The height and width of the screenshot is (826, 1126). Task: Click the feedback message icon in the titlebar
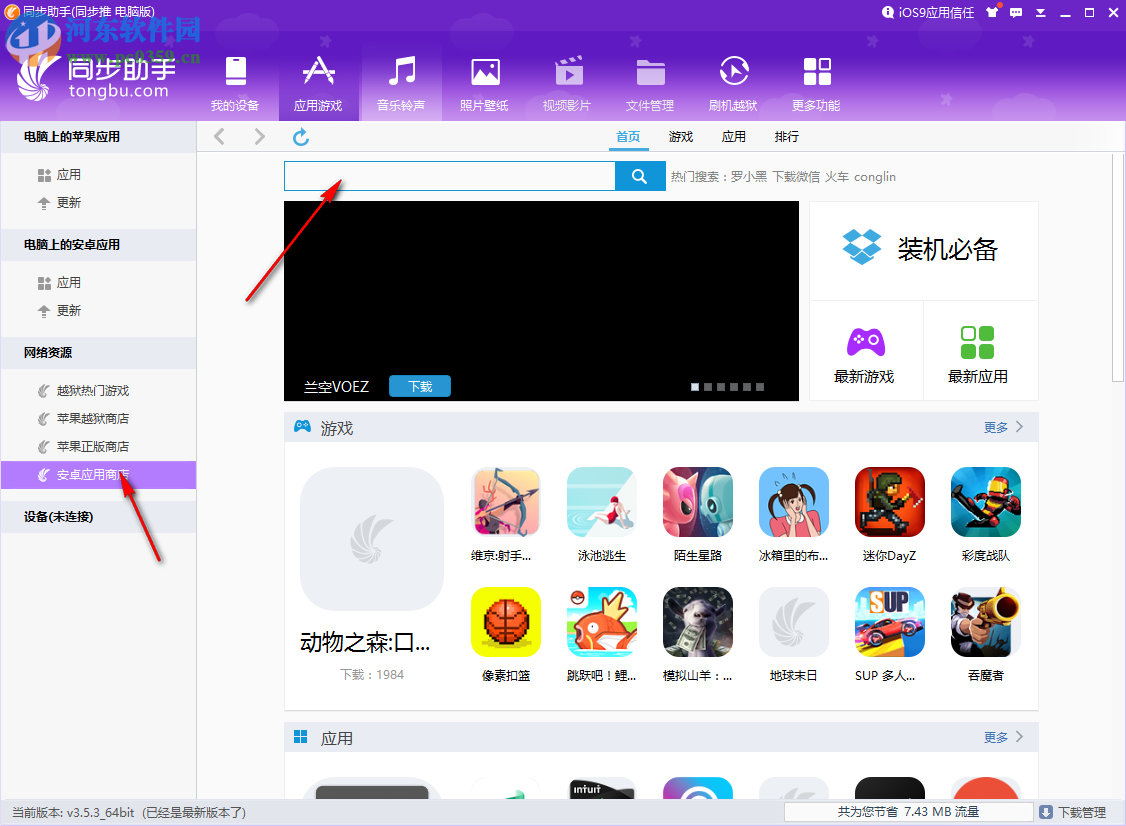[x=1014, y=13]
